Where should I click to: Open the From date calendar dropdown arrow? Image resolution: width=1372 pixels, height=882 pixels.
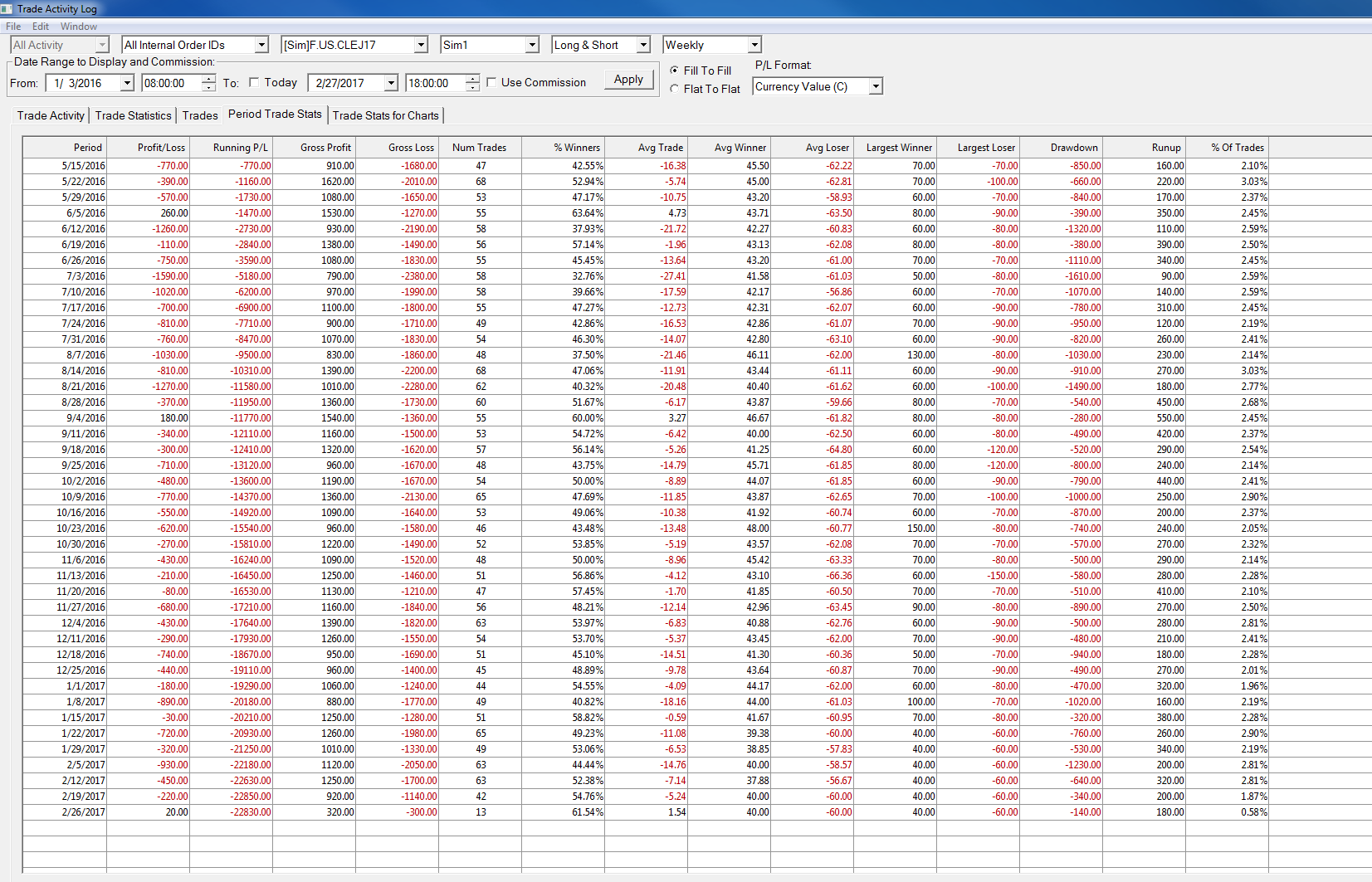(x=126, y=83)
